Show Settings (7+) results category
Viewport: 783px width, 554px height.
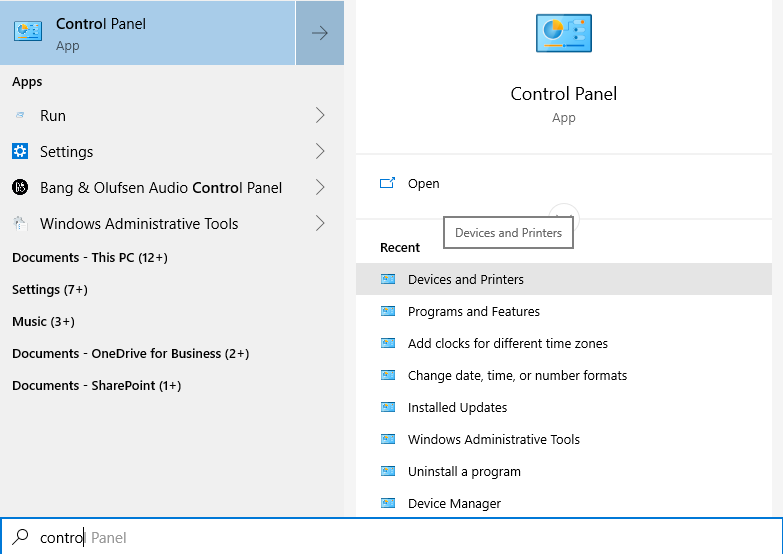click(x=50, y=290)
